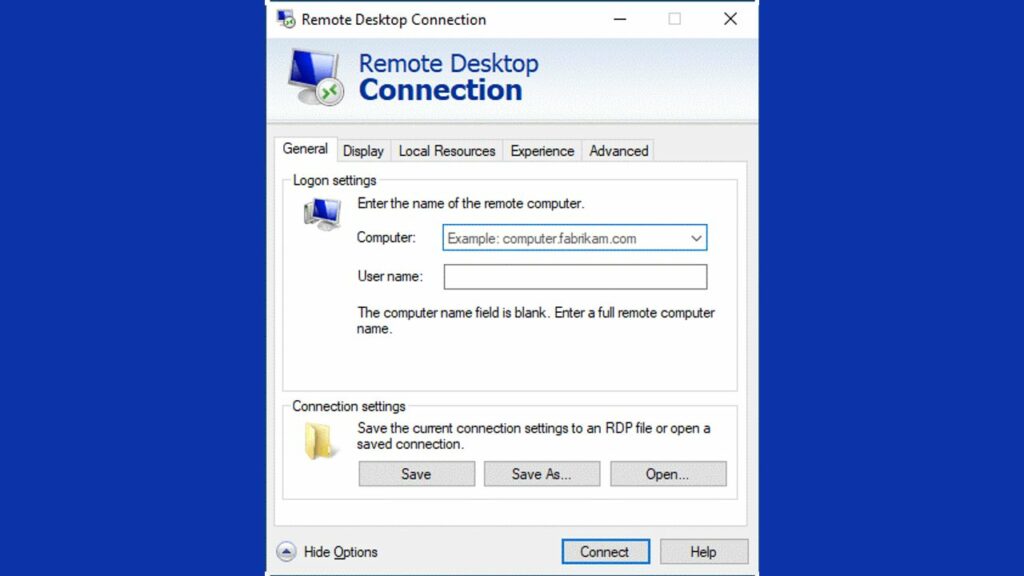
Task: Switch to the Display tab
Action: [x=363, y=151]
